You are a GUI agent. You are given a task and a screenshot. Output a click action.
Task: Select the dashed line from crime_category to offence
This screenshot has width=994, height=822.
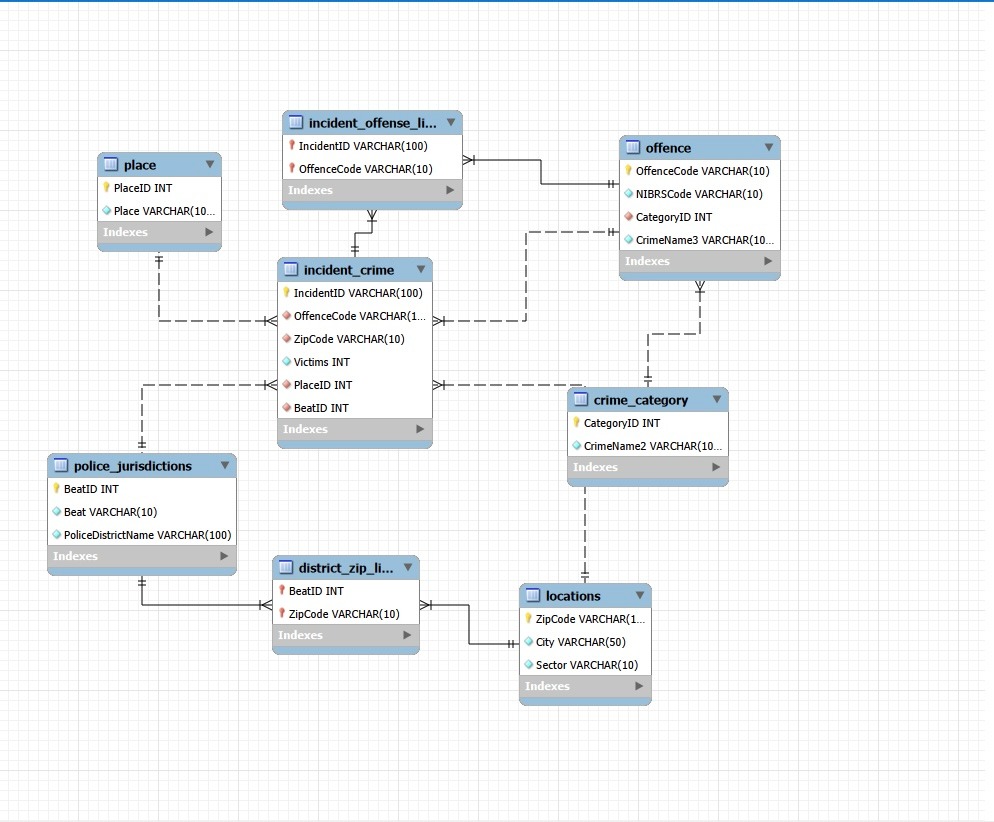tap(673, 334)
